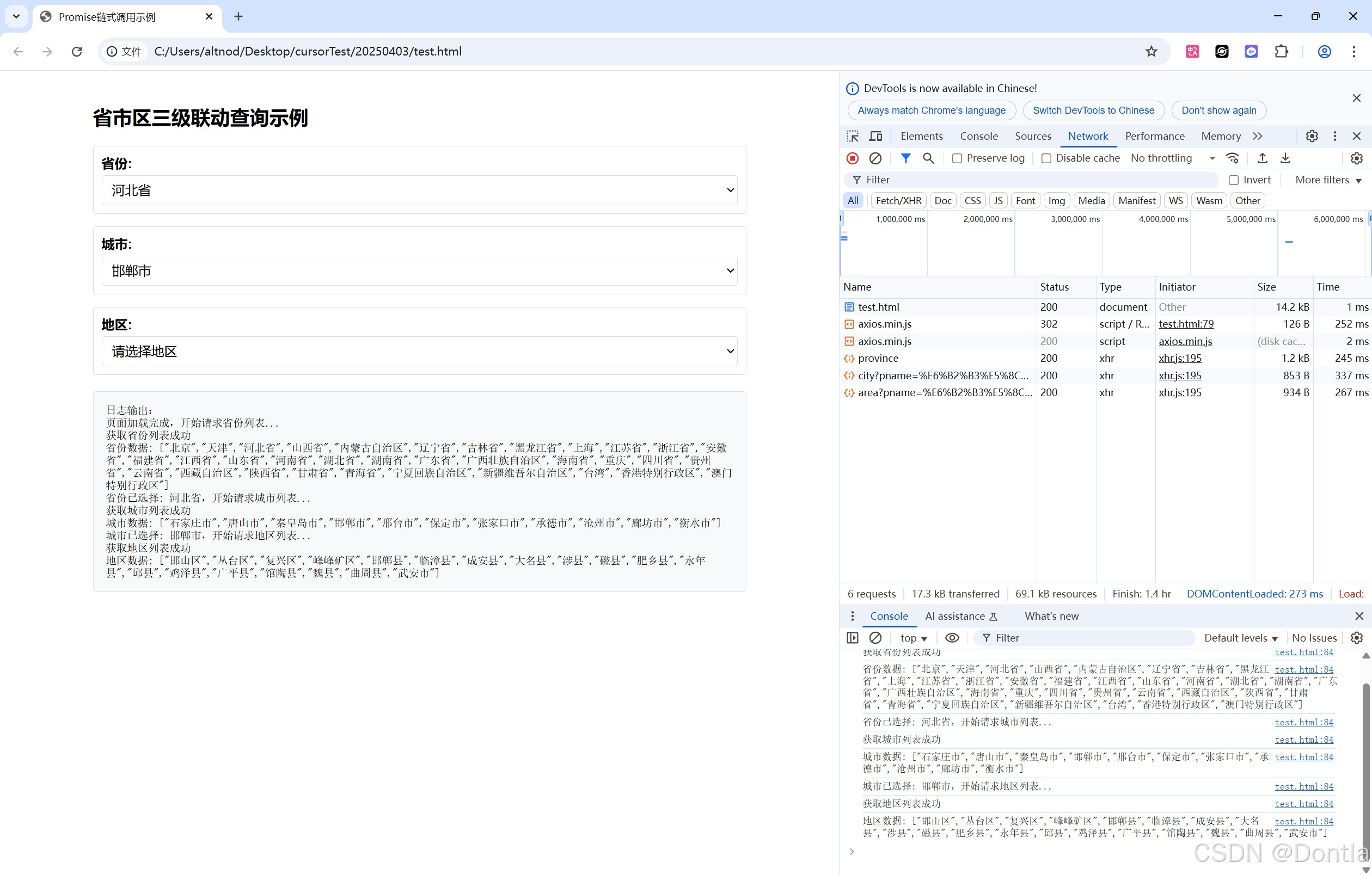Toggle the device toolbar icon
This screenshot has height=875, width=1372.
pos(875,136)
